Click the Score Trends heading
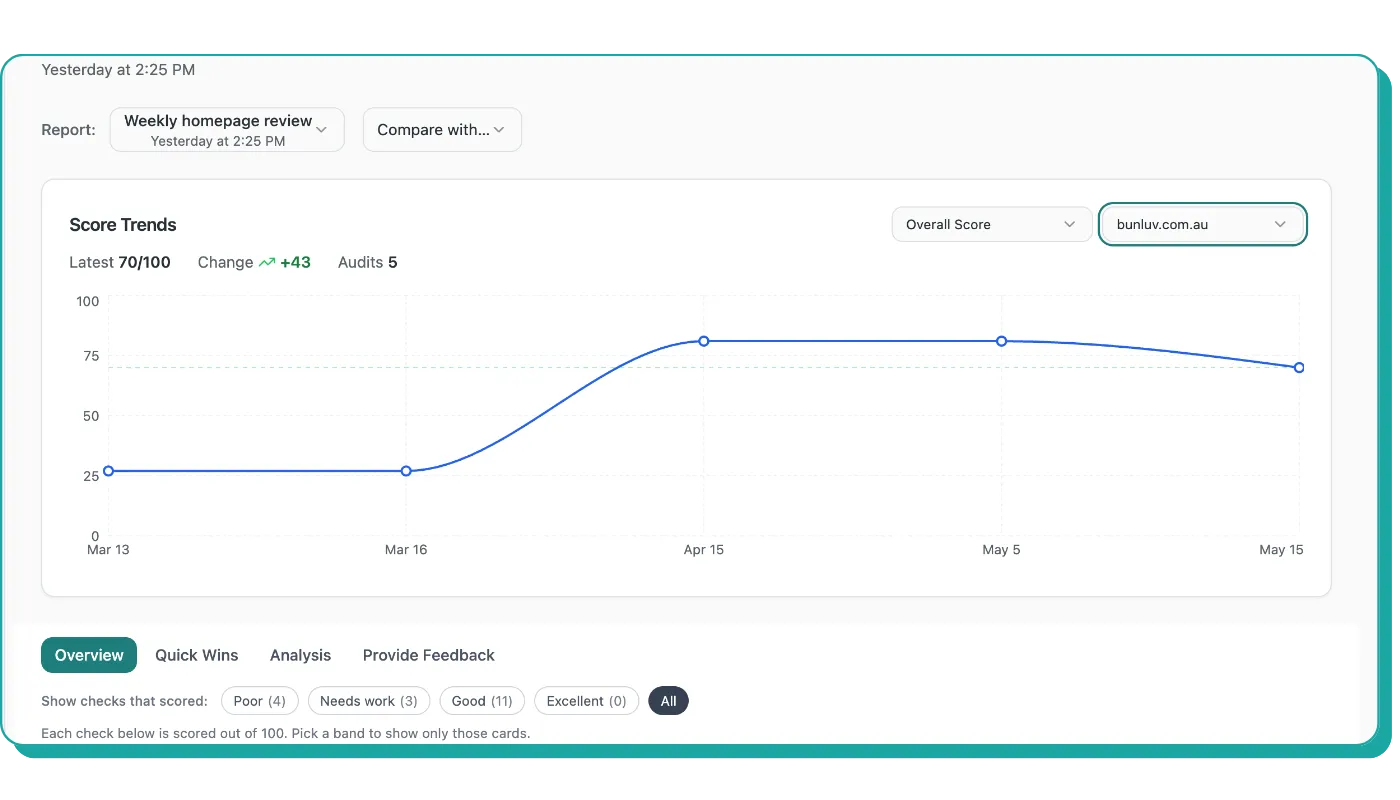The height and width of the screenshot is (800, 1400). (123, 225)
